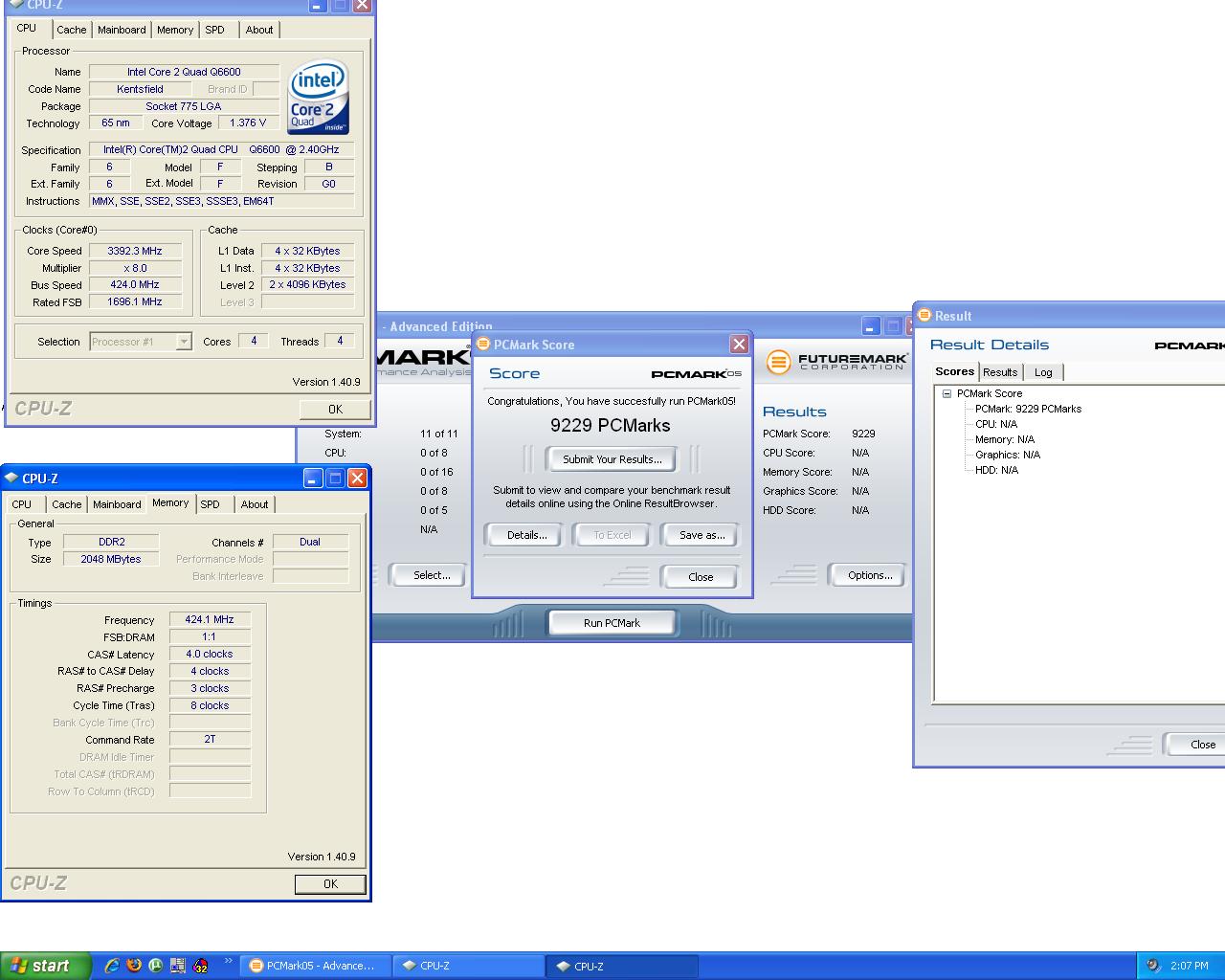This screenshot has width=1225, height=980.
Task: Select the CPU: N/A tree row
Action: pyautogui.click(x=996, y=424)
